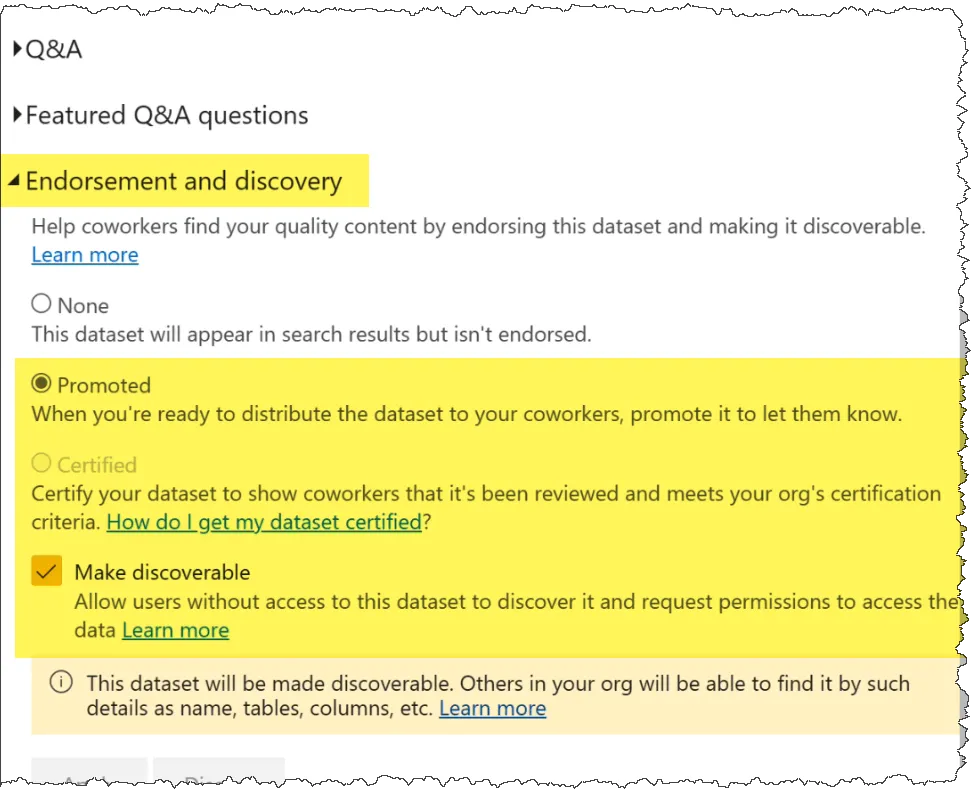Expand the Featured Q&A questions arrow
973x792 pixels.
[x=18, y=115]
